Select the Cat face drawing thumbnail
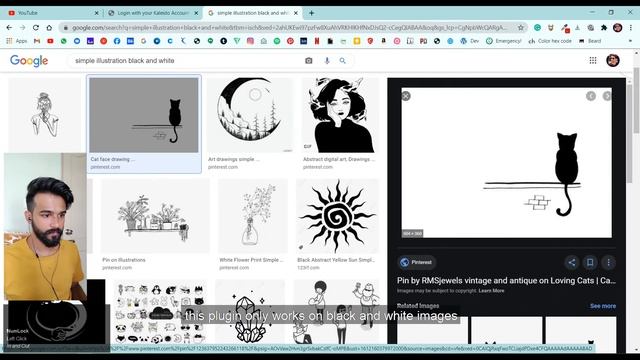 144,115
